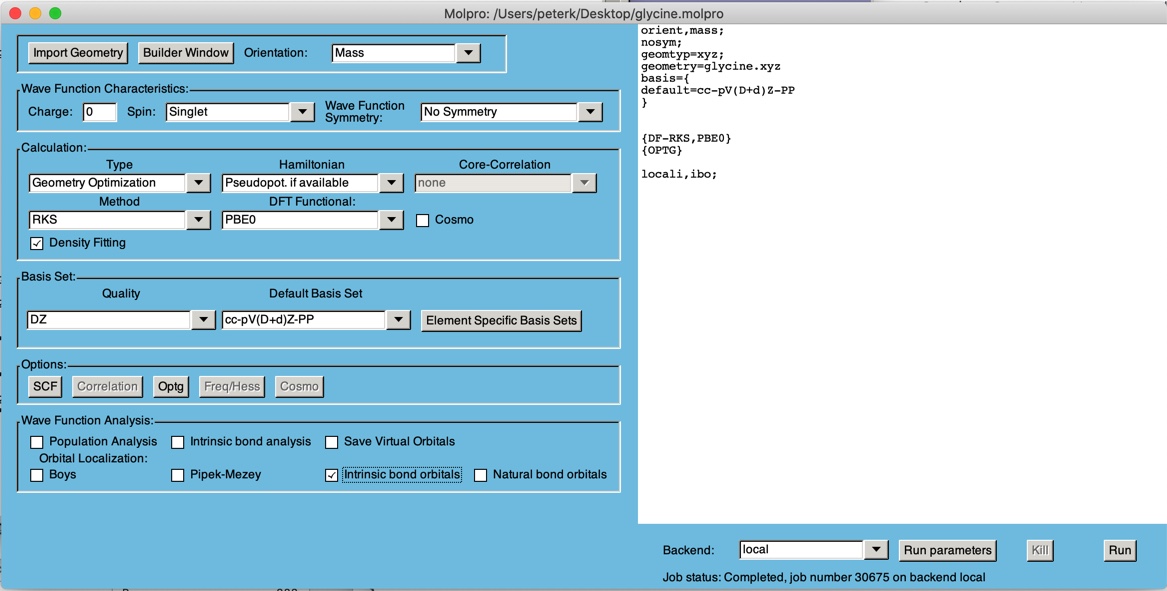Click Element Specific Basis Sets button
The image size is (1167, 591).
(501, 321)
